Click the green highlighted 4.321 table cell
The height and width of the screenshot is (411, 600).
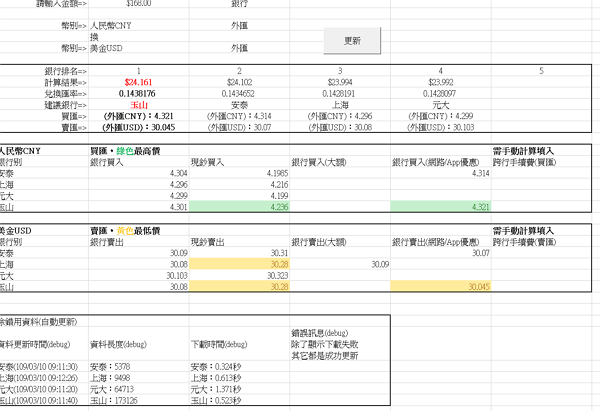pyautogui.click(x=440, y=207)
